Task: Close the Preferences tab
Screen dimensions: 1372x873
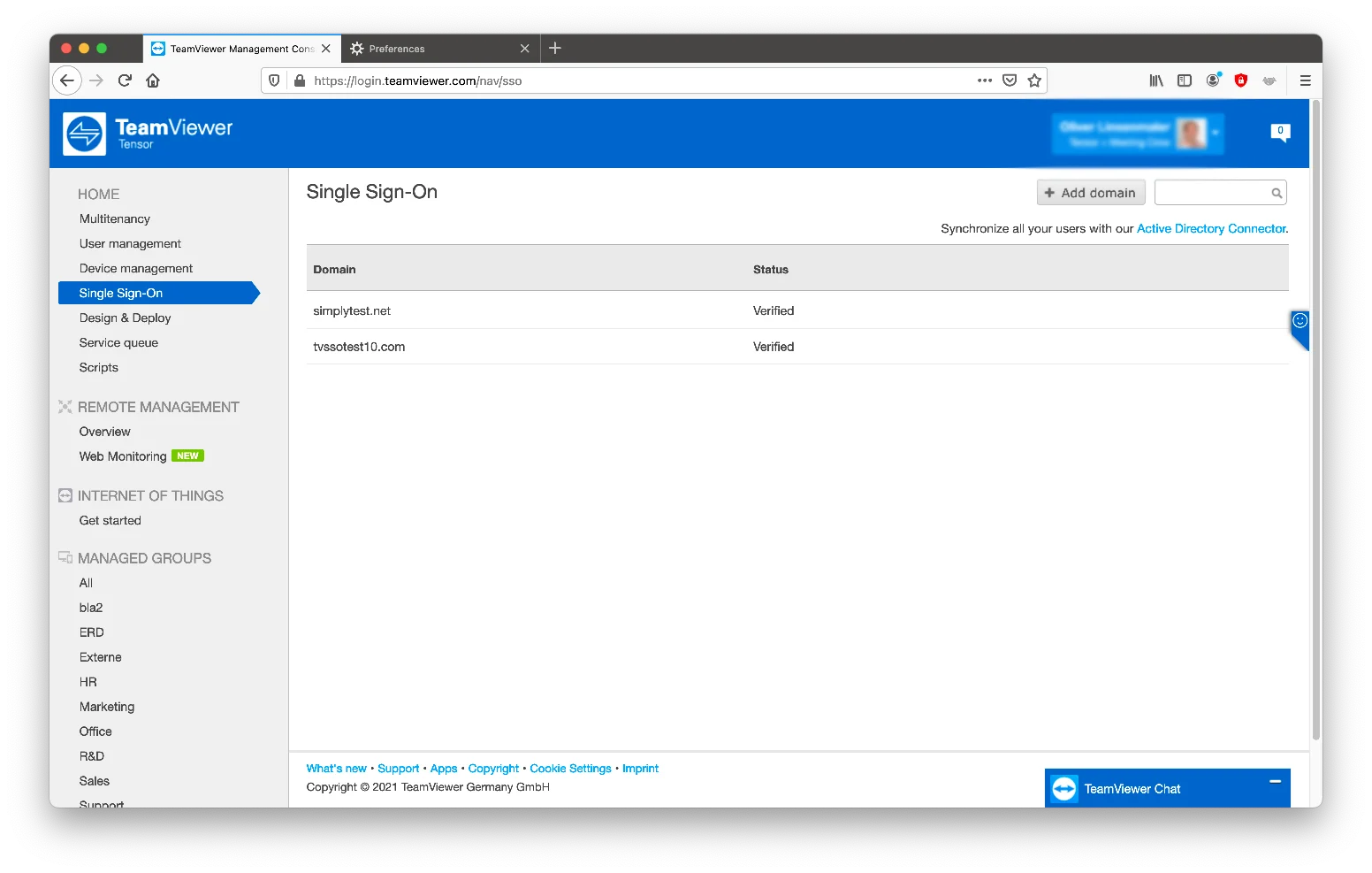Action: [525, 49]
